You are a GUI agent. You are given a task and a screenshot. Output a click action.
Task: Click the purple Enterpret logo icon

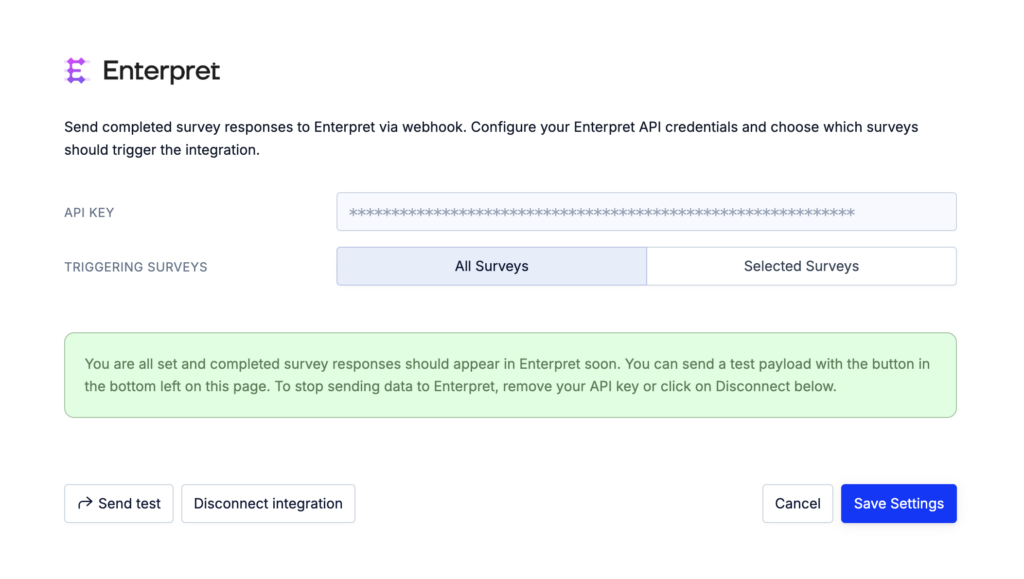click(76, 70)
